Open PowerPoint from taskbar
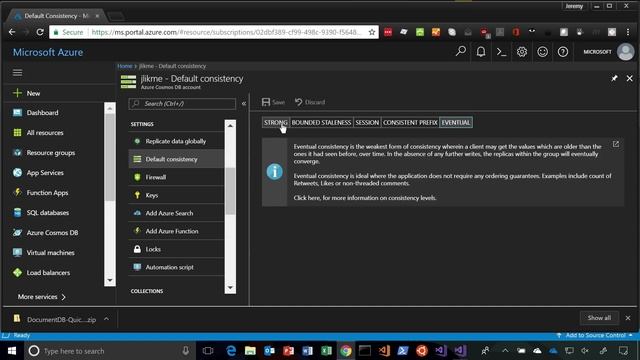Image resolution: width=640 pixels, height=360 pixels. coord(289,351)
